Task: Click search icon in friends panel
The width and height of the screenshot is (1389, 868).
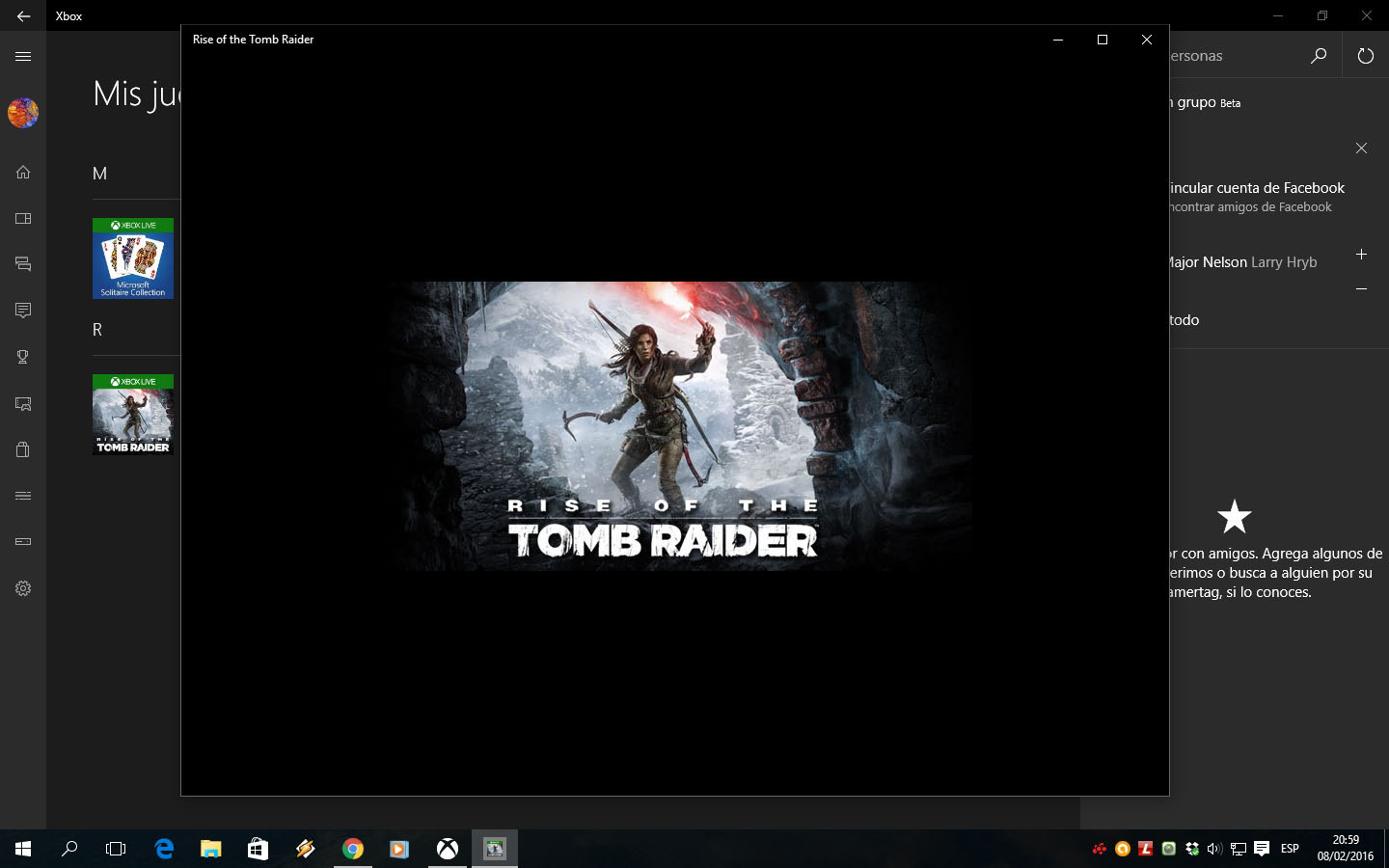Action: click(1319, 56)
